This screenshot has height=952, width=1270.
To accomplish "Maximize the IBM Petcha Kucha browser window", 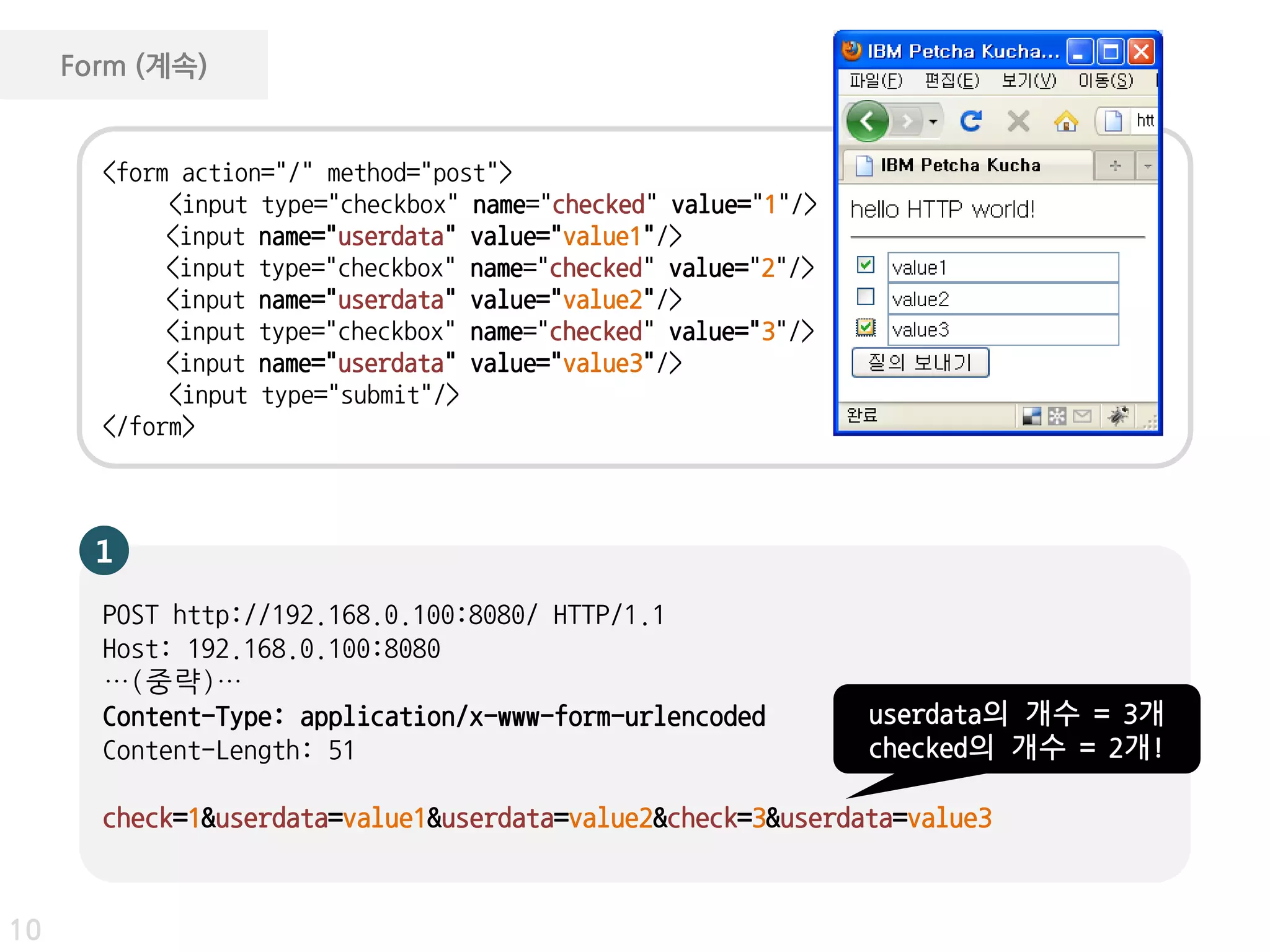I will pos(1111,51).
